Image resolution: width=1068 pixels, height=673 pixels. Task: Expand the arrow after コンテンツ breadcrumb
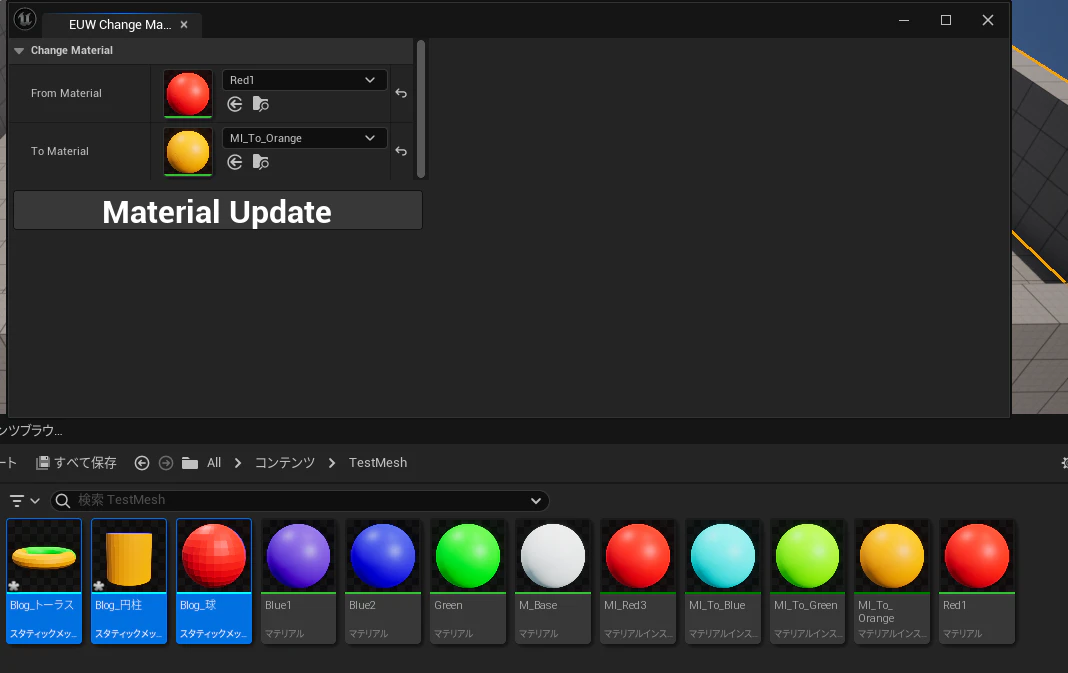332,463
